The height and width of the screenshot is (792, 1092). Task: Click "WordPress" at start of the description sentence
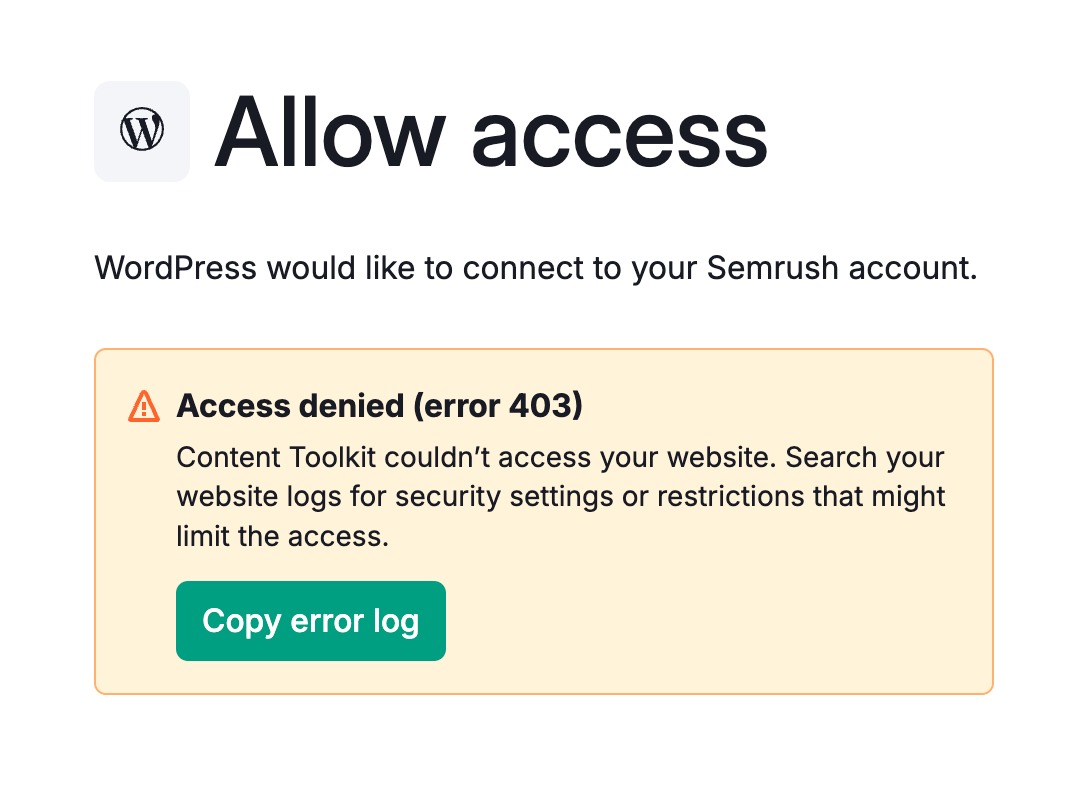pyautogui.click(x=175, y=268)
